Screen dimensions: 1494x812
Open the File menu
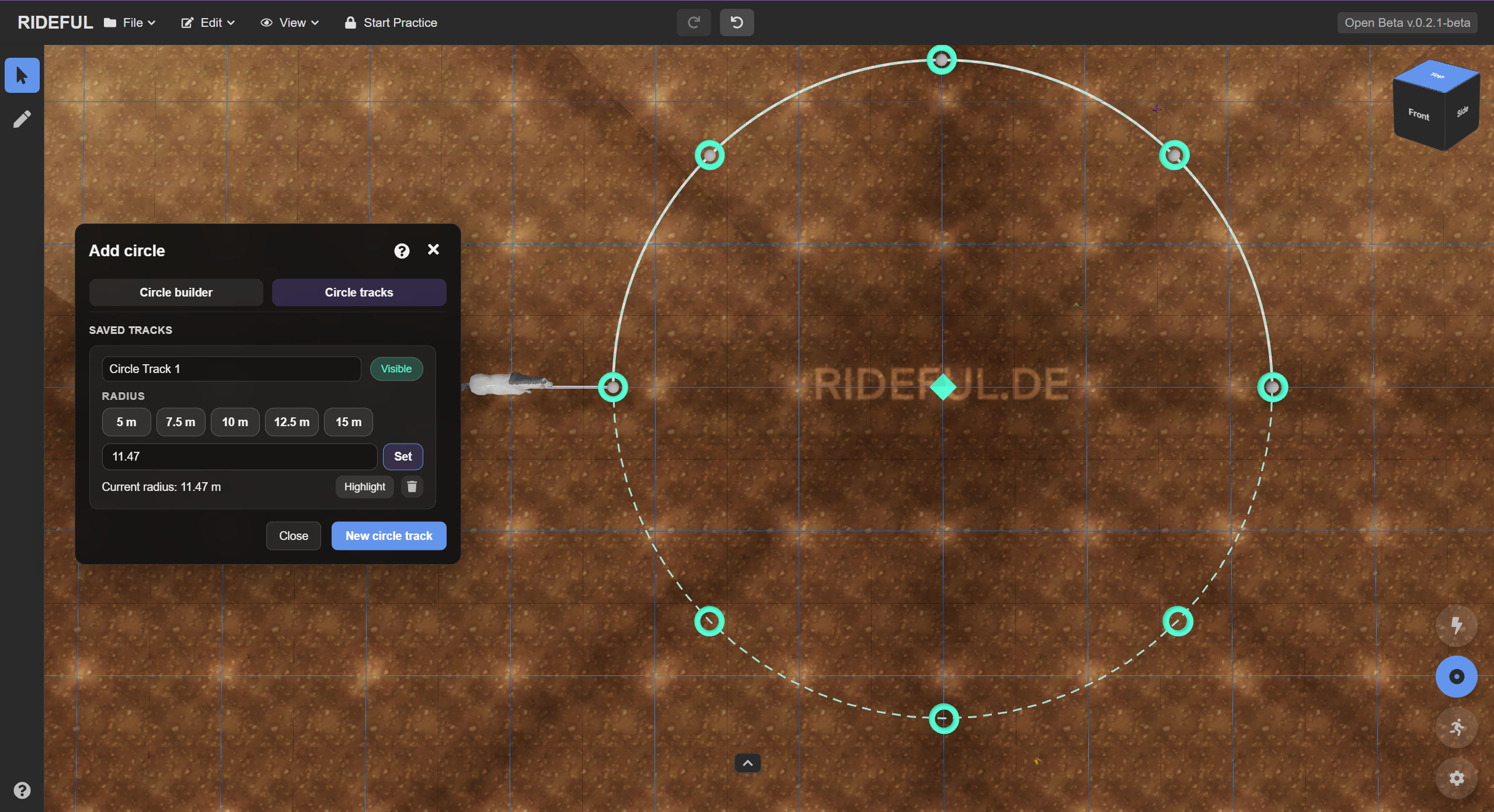(x=129, y=22)
